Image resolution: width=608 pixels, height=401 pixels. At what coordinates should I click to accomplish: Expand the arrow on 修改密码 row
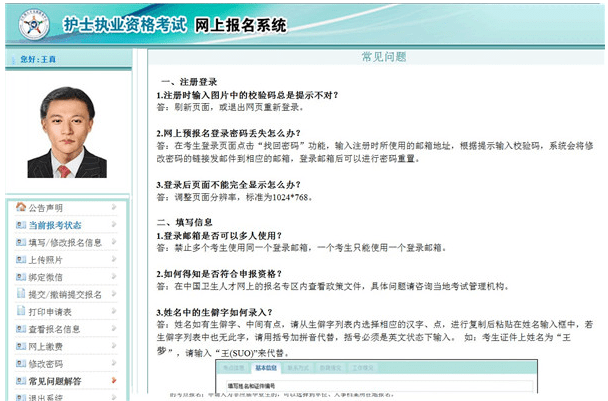coord(114,363)
